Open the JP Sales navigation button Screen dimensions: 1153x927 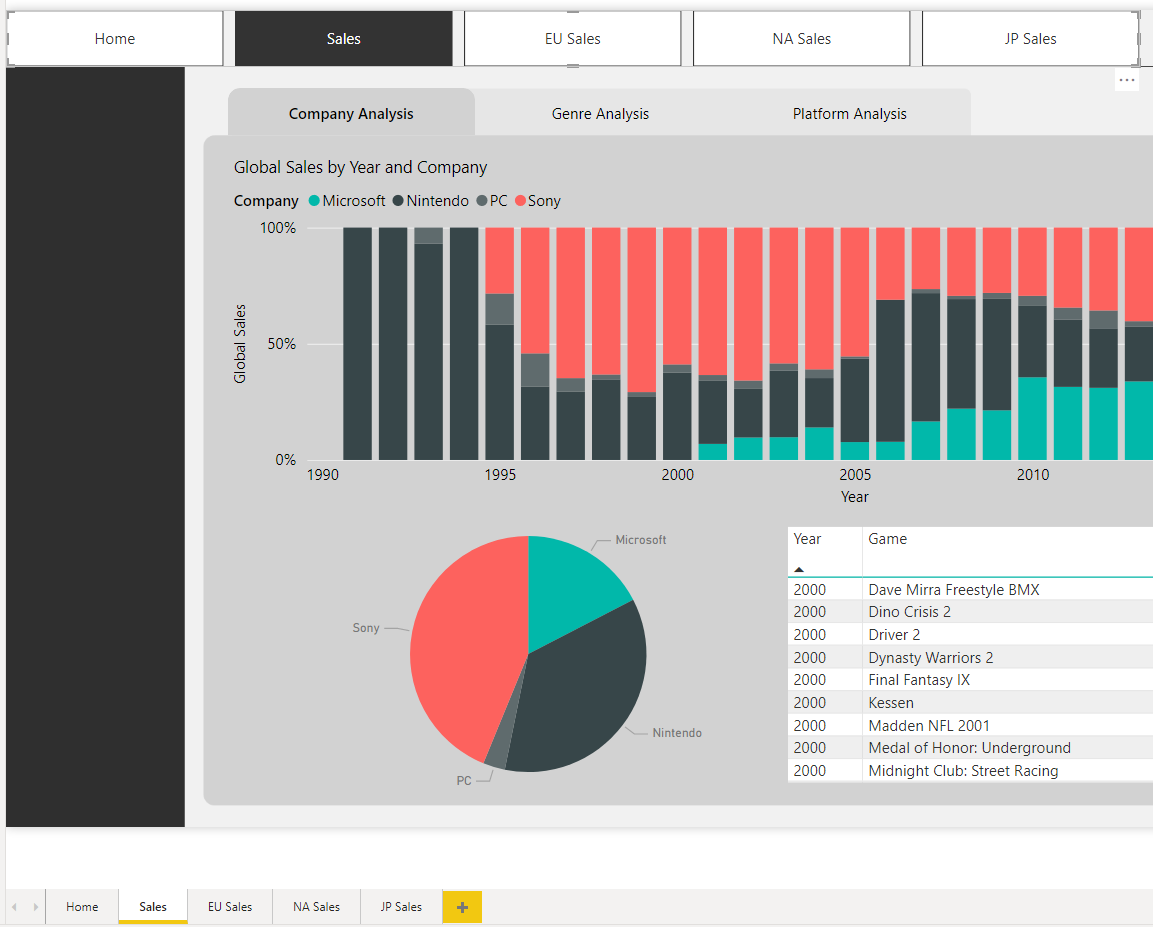tap(1030, 39)
